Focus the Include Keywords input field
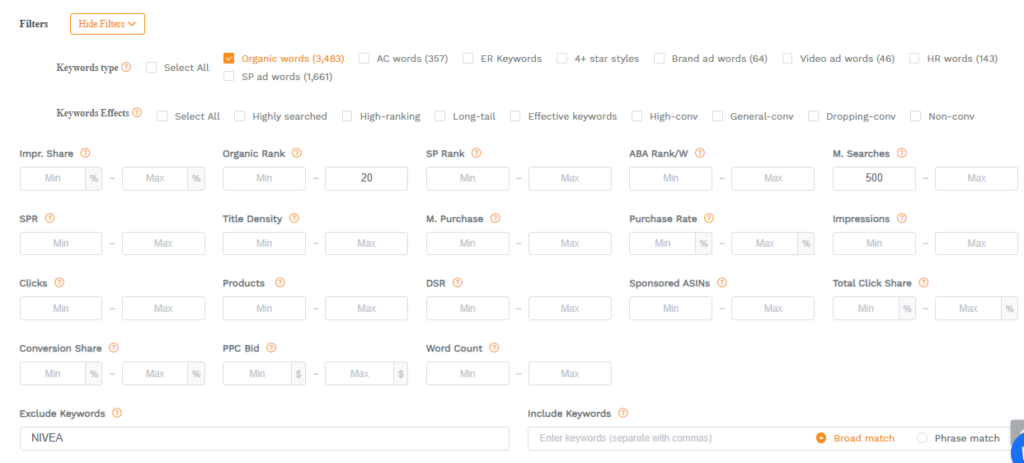Viewport: 1024px width, 463px height. point(665,439)
